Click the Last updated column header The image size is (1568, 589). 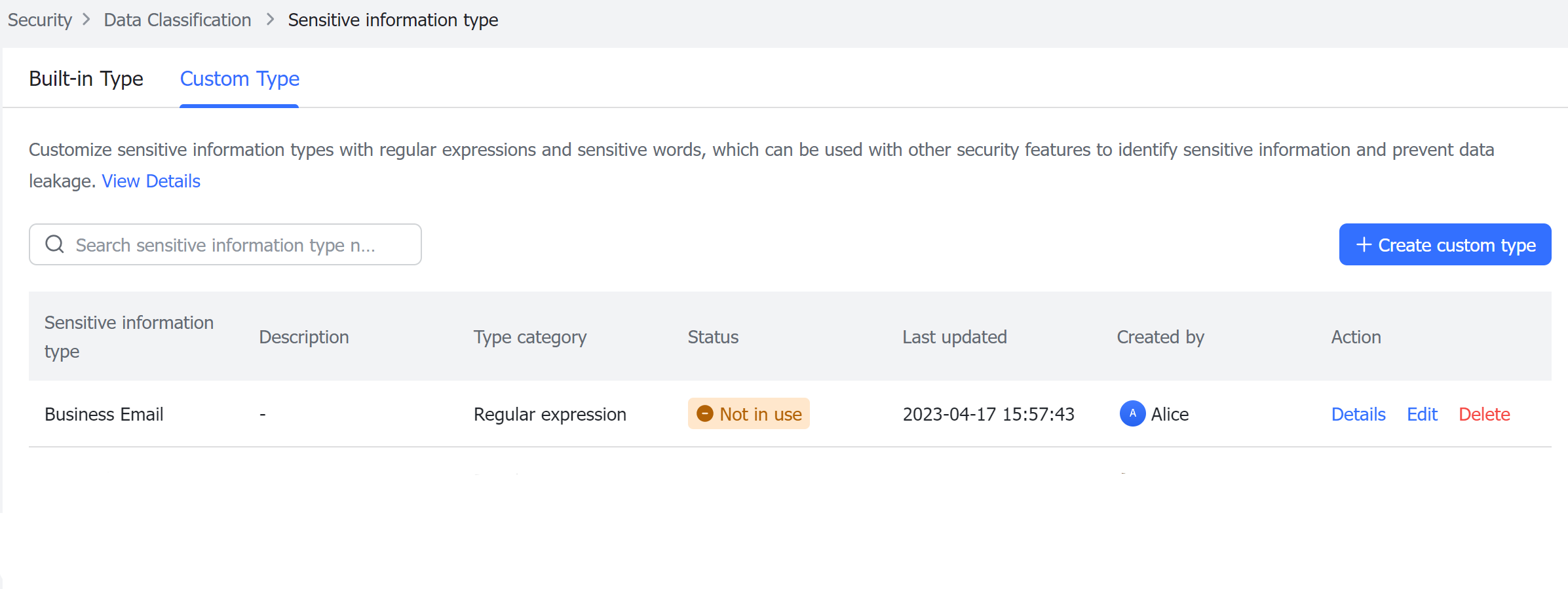click(x=955, y=337)
